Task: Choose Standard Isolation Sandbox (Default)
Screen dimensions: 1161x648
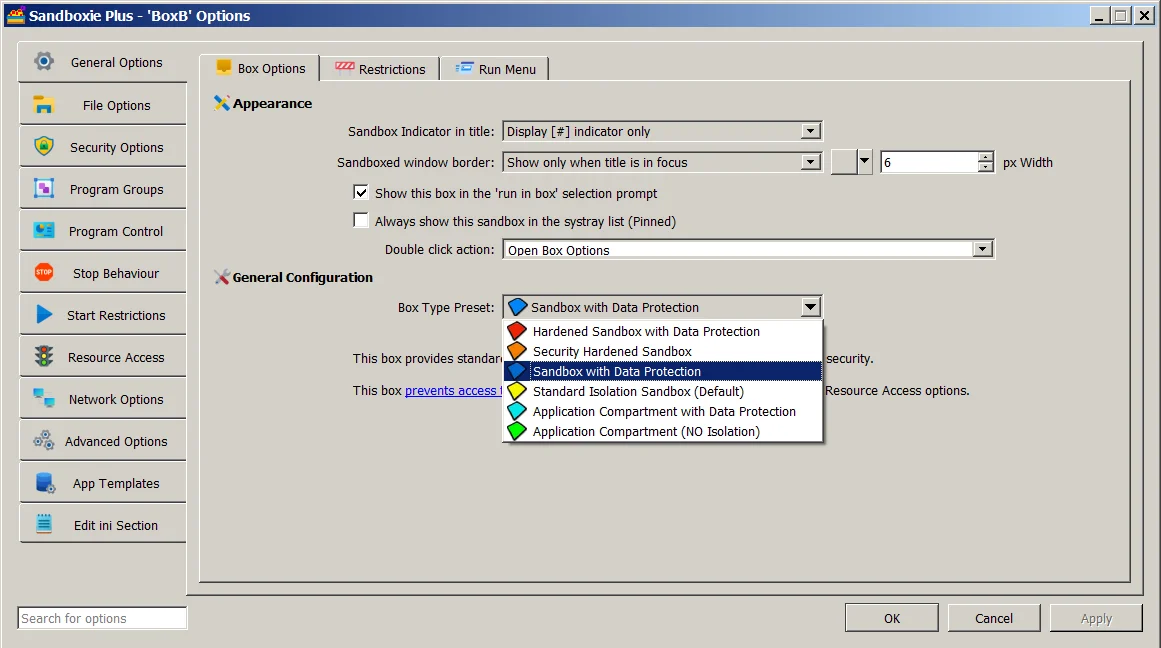Action: (662, 391)
